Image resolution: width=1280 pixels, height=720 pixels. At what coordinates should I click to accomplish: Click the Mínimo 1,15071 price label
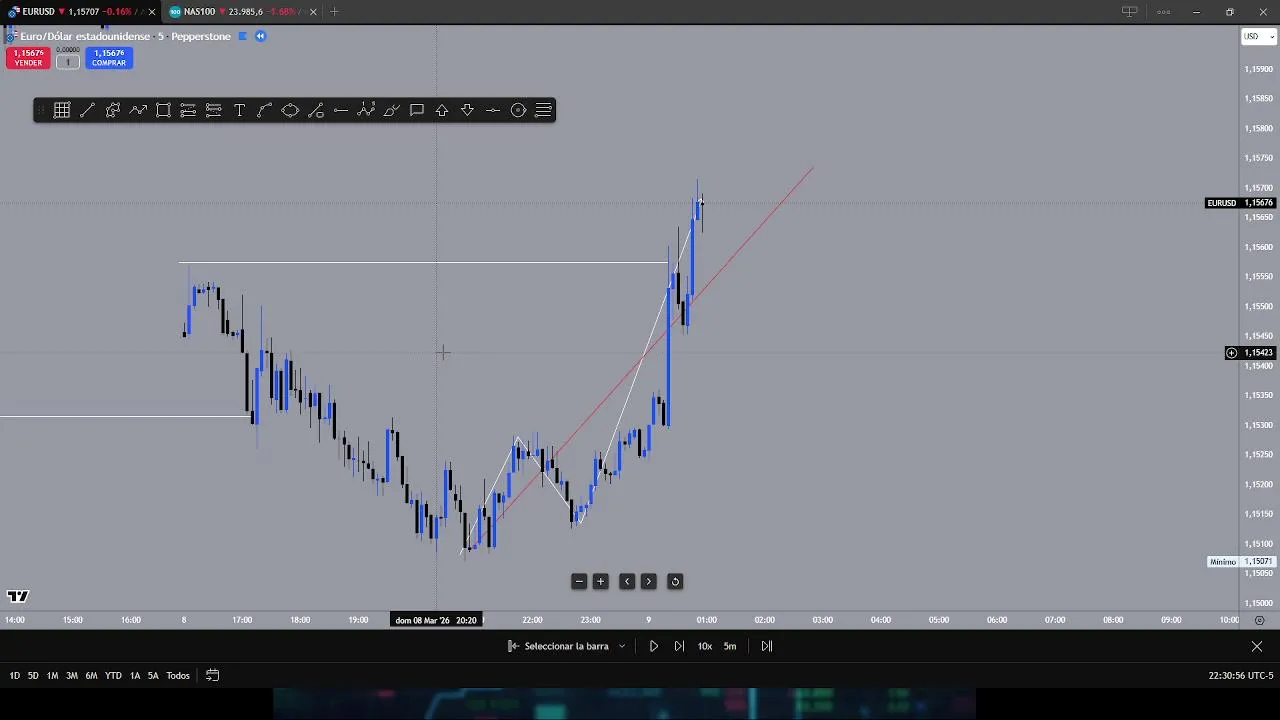[x=1241, y=562]
